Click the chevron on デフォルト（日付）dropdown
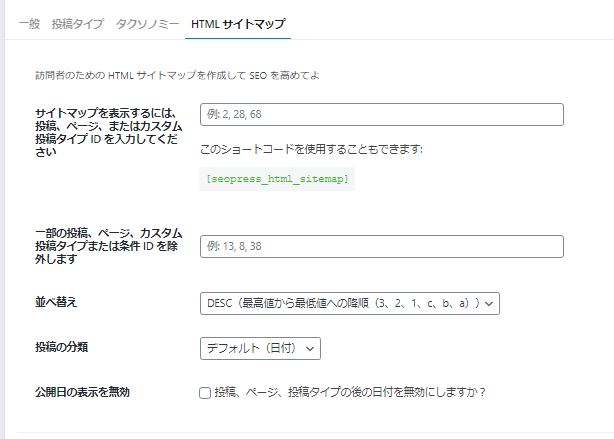This screenshot has height=439, width=614. point(310,349)
